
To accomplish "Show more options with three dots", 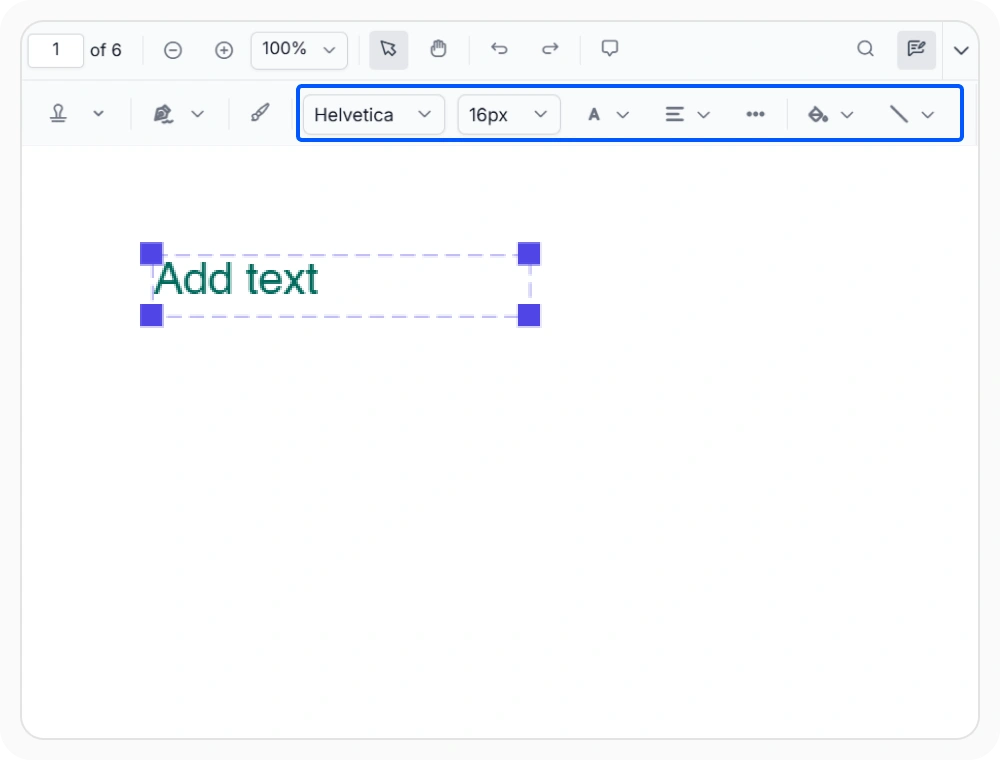I will [x=755, y=114].
